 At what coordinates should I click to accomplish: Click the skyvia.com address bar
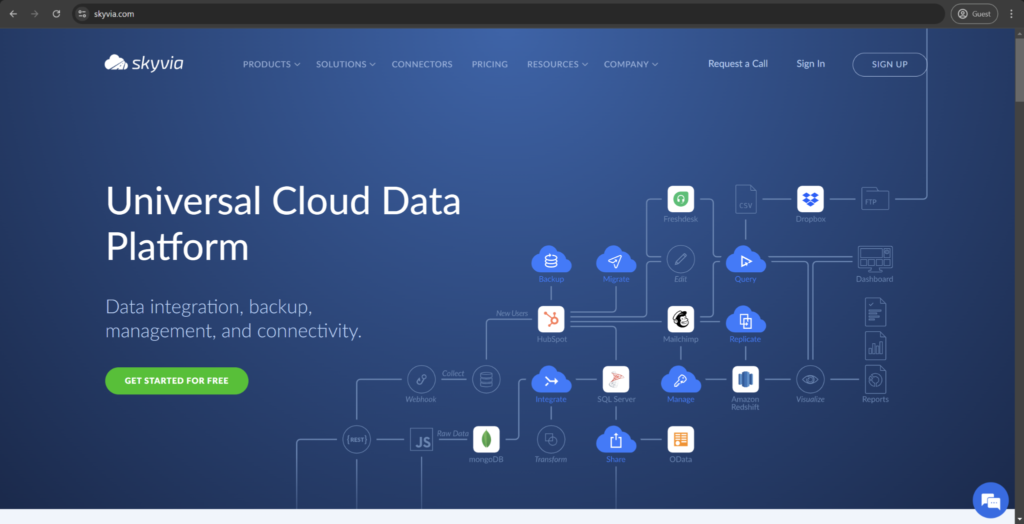[x=509, y=14]
